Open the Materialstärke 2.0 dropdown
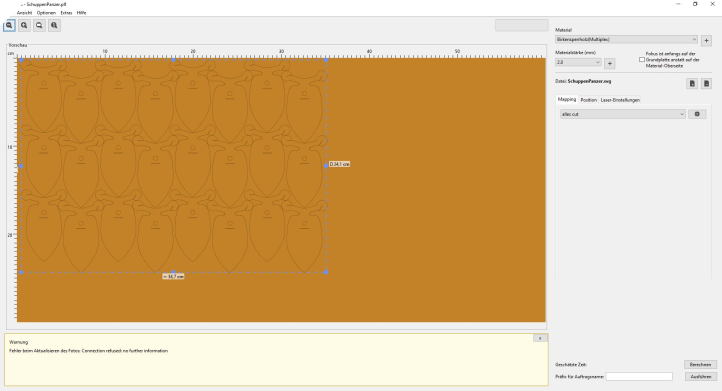The width and height of the screenshot is (722, 391). (578, 62)
